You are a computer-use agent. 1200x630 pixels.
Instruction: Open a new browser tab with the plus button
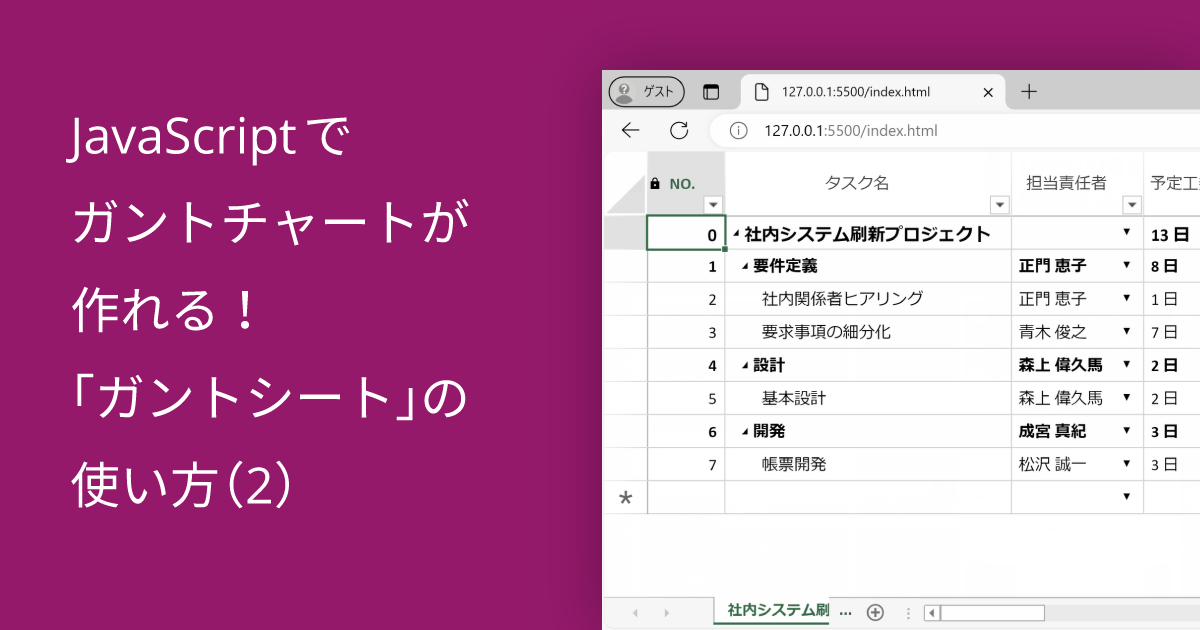[x=1029, y=91]
